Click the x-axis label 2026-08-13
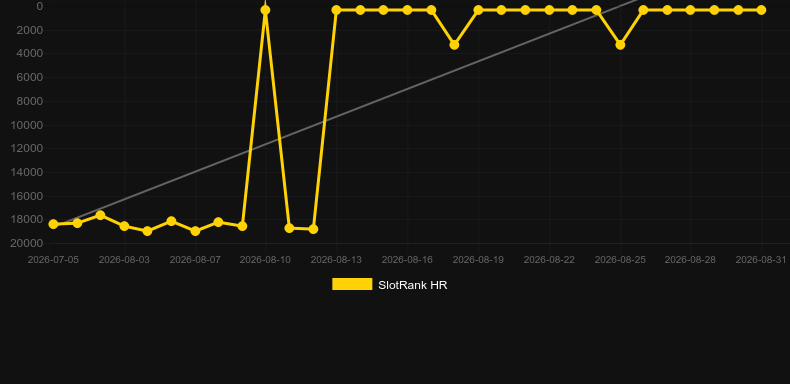This screenshot has height=384, width=790. click(x=337, y=260)
